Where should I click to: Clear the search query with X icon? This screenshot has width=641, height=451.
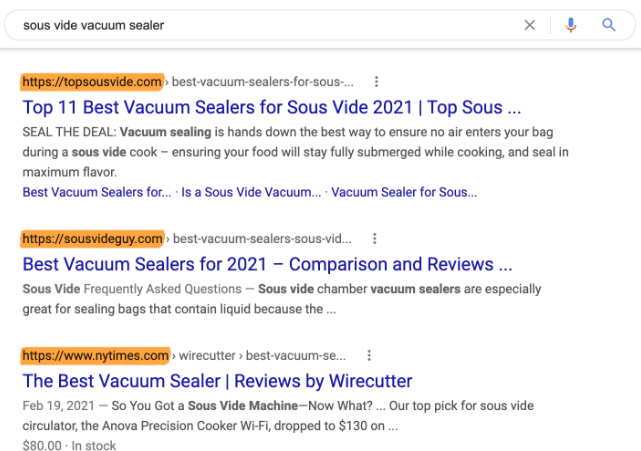529,25
